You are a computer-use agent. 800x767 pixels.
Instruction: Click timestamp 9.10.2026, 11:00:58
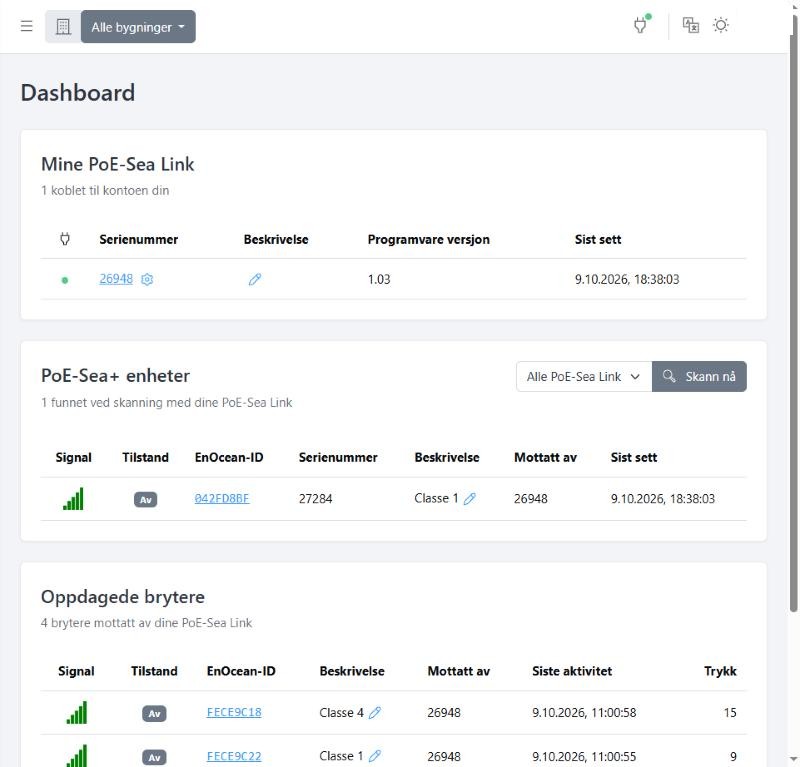coord(584,712)
